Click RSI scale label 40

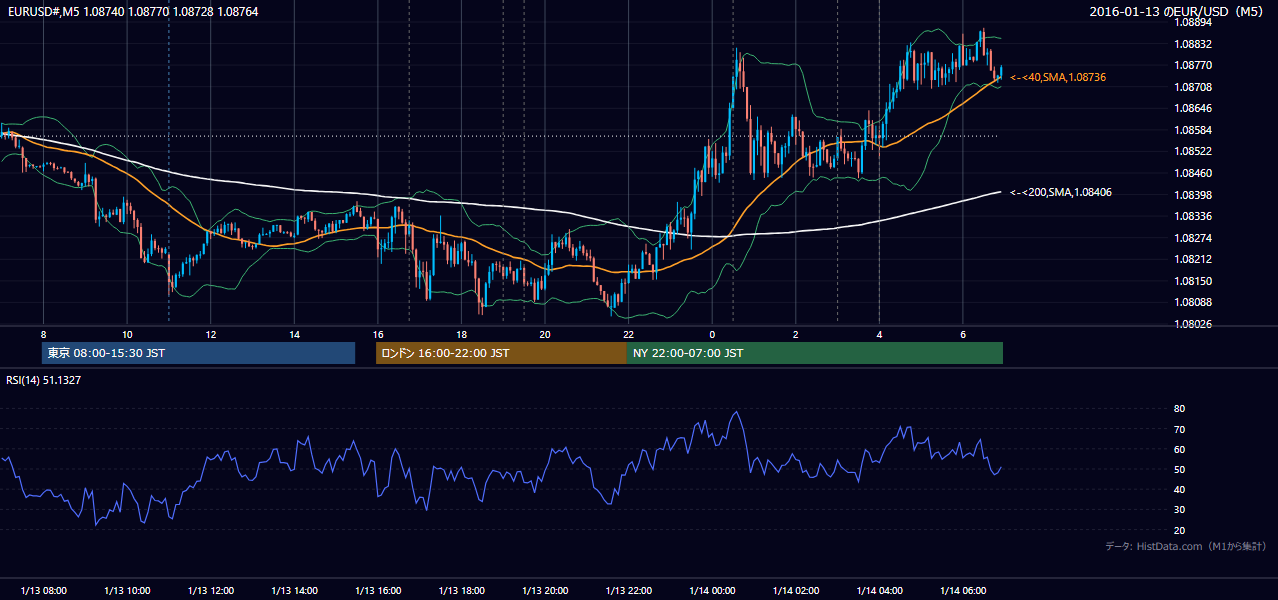pyautogui.click(x=1180, y=490)
